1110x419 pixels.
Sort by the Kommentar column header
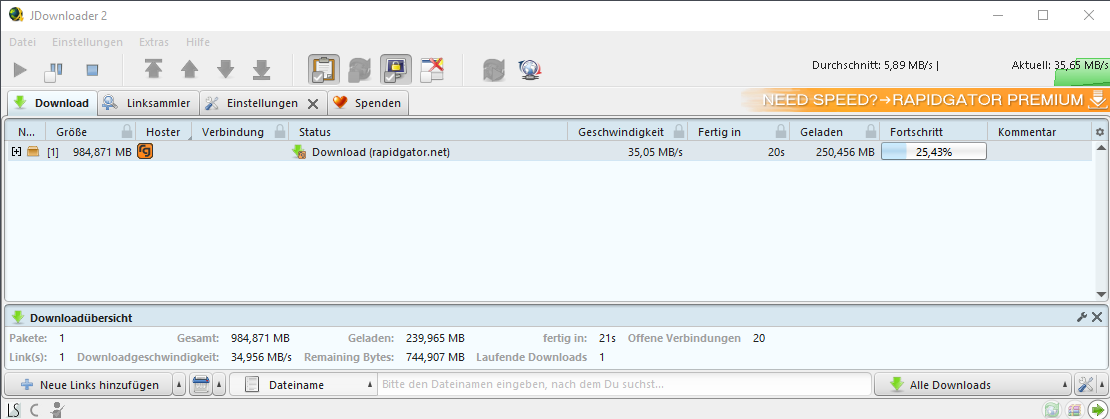pos(1039,132)
